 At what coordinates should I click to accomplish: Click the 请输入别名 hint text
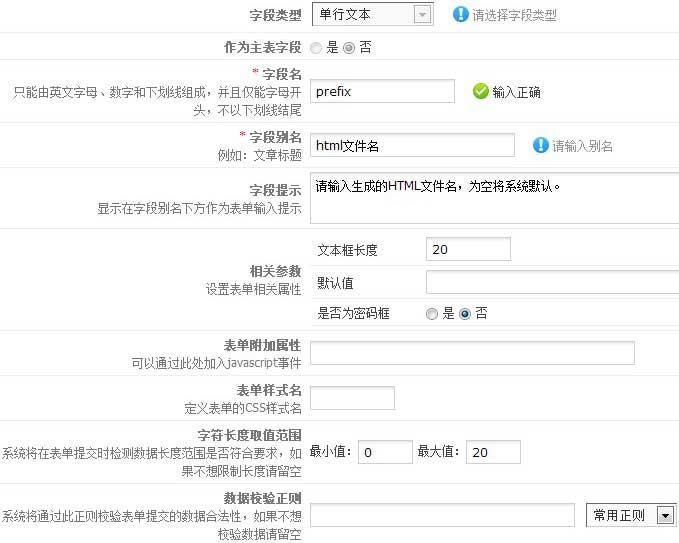582,146
